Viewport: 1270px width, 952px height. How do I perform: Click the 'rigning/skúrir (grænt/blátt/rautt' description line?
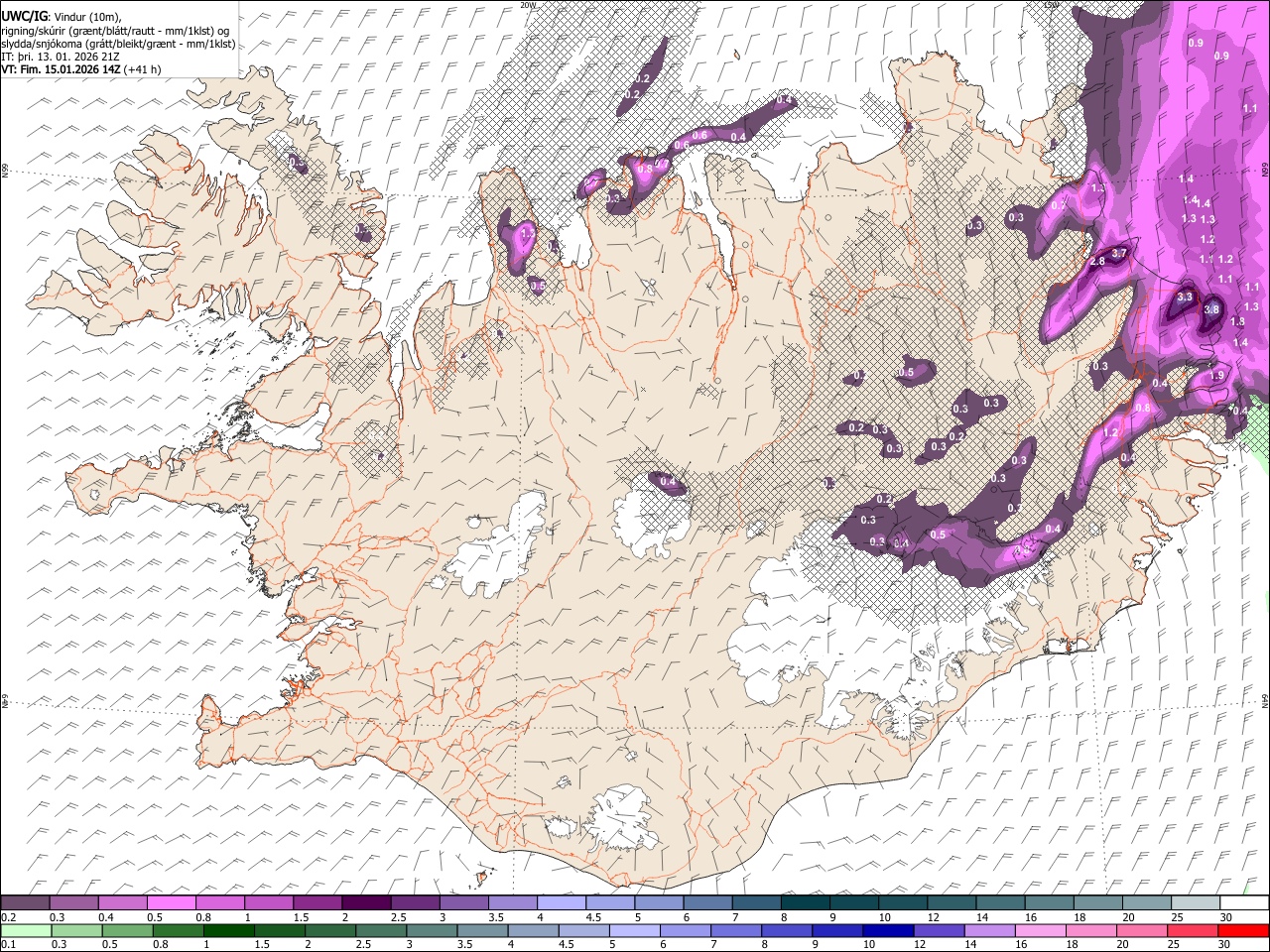coord(117,30)
